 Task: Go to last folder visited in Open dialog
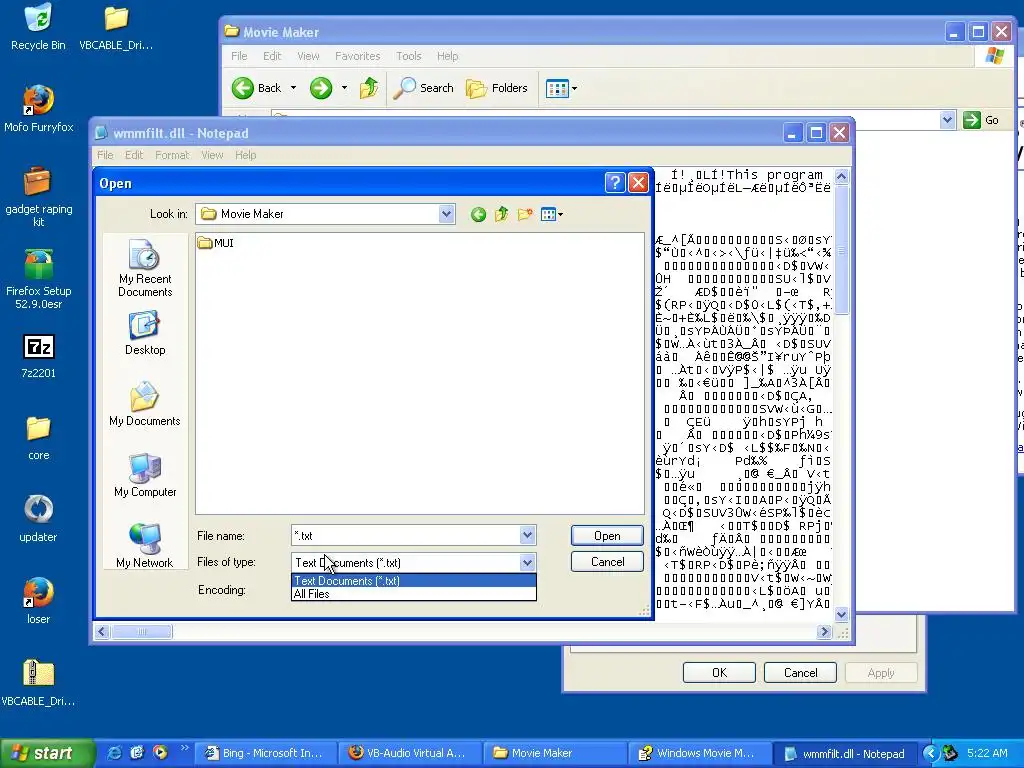(478, 214)
